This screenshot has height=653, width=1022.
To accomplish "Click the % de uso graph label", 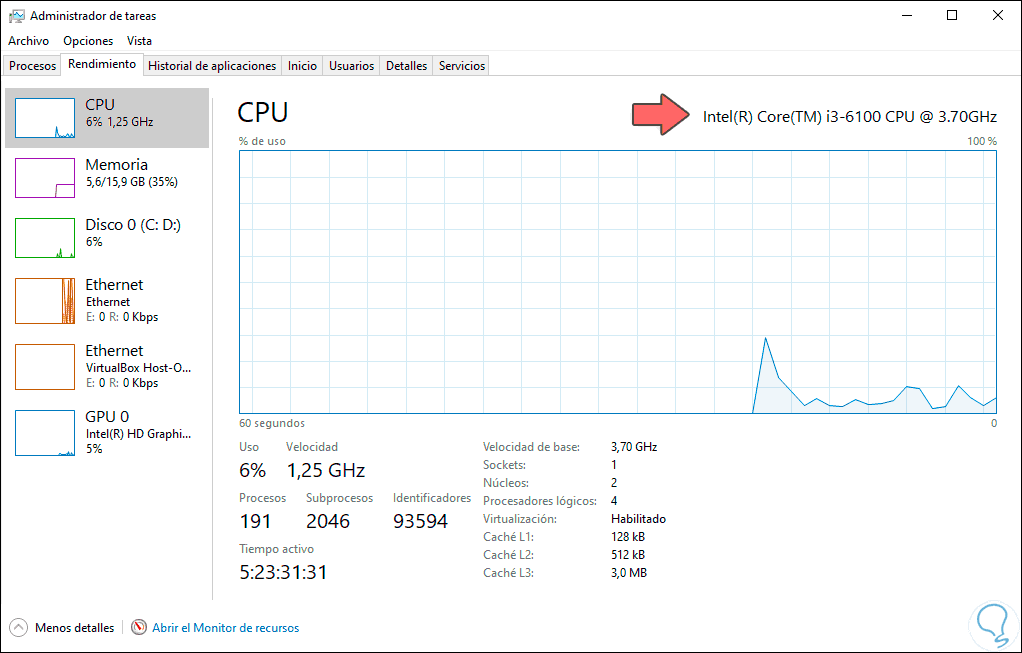I will click(x=262, y=141).
